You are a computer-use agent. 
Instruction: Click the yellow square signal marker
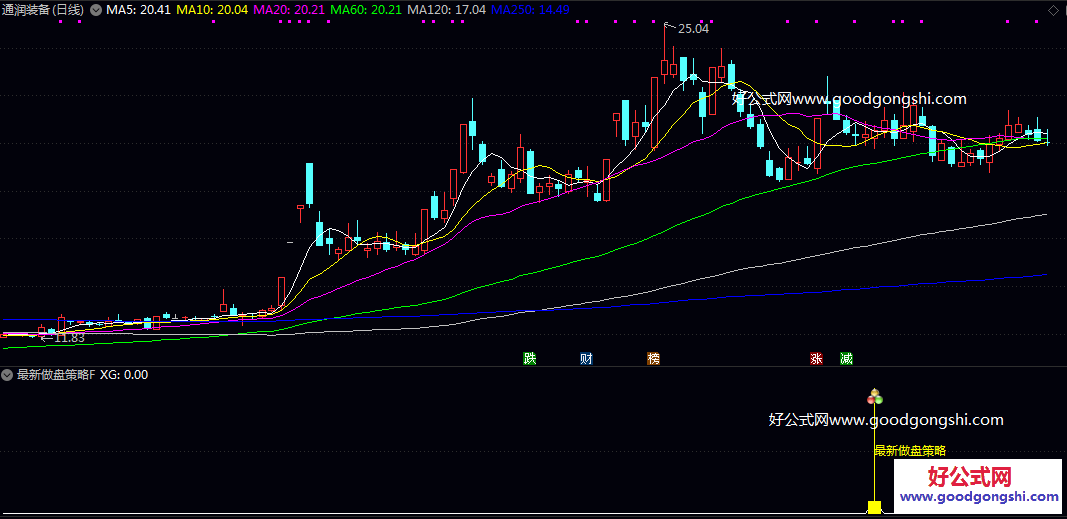(875, 508)
